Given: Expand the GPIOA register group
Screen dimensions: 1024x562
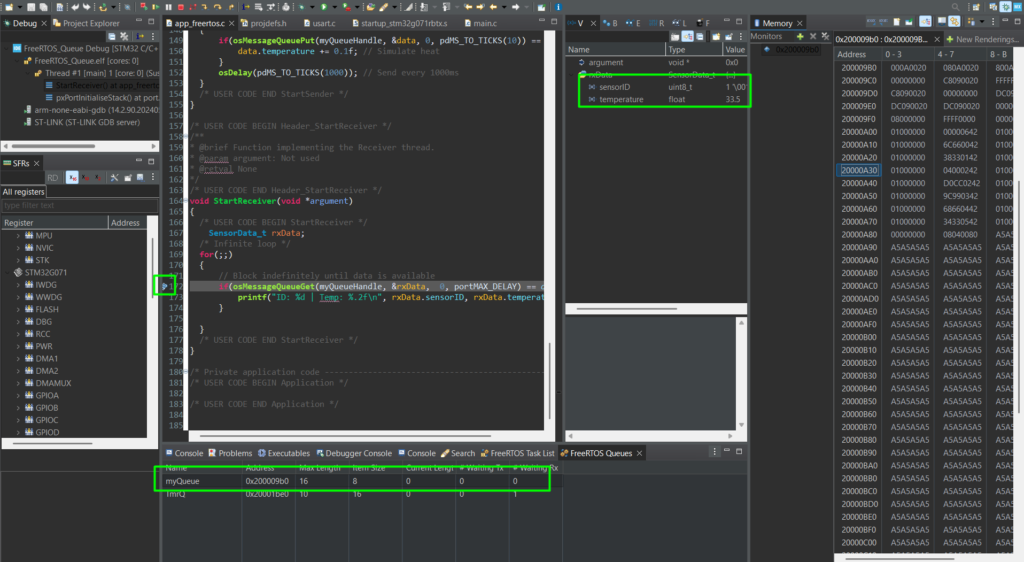Looking at the screenshot, I should (x=19, y=395).
